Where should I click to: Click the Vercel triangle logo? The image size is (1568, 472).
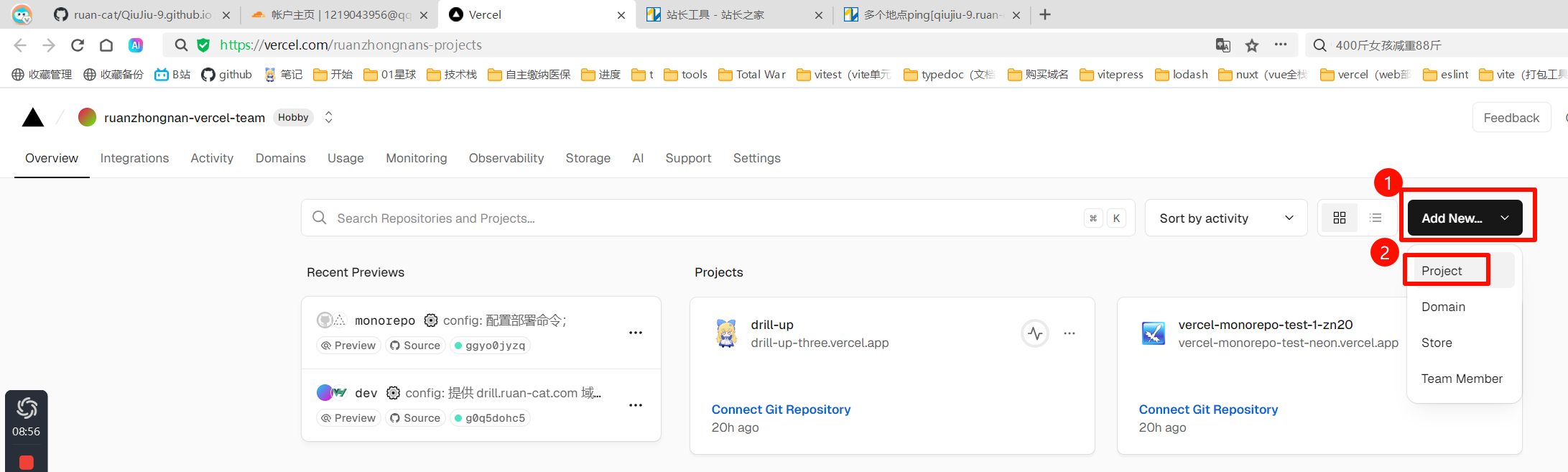[33, 118]
